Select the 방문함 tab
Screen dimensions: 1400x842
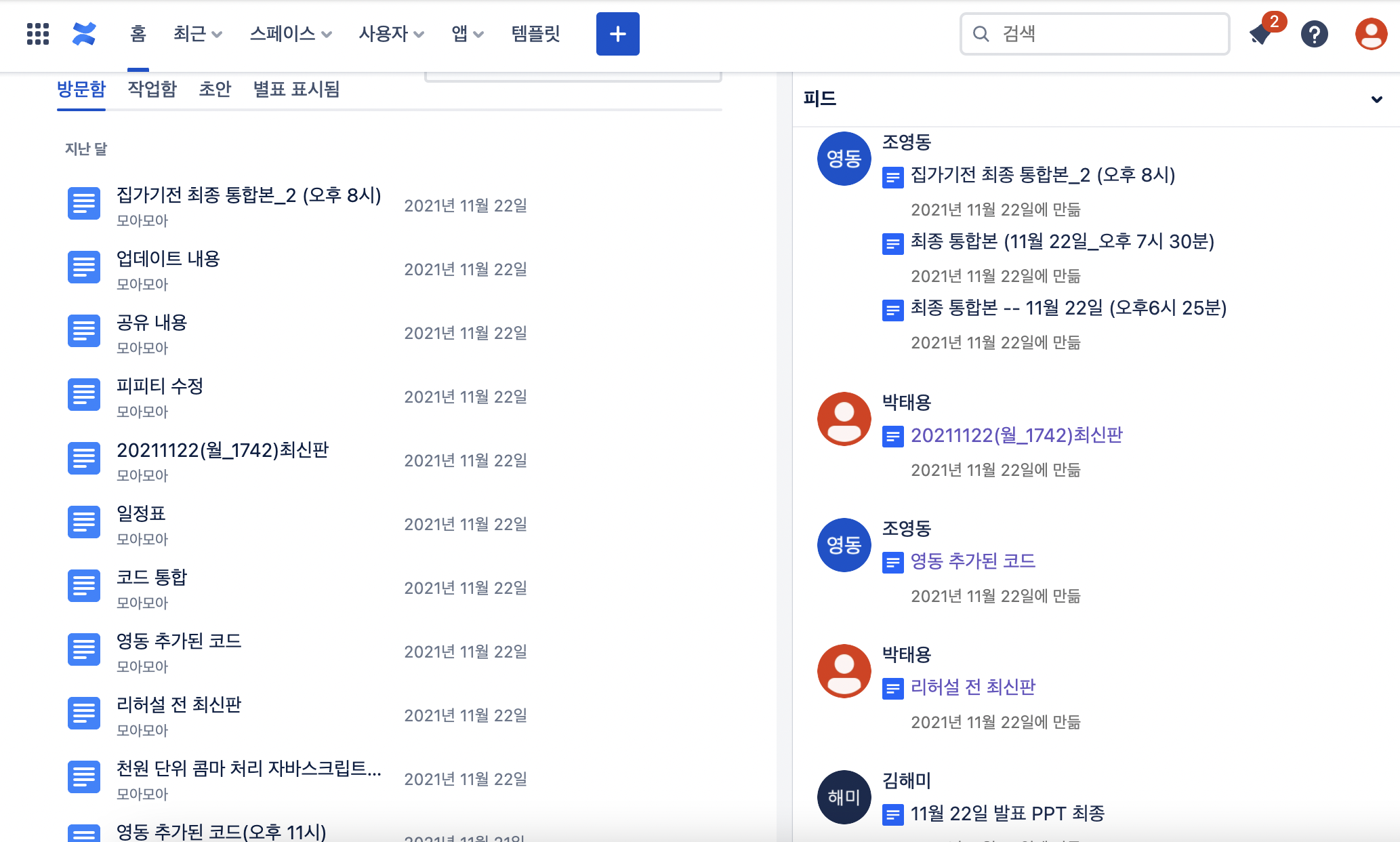tap(81, 89)
